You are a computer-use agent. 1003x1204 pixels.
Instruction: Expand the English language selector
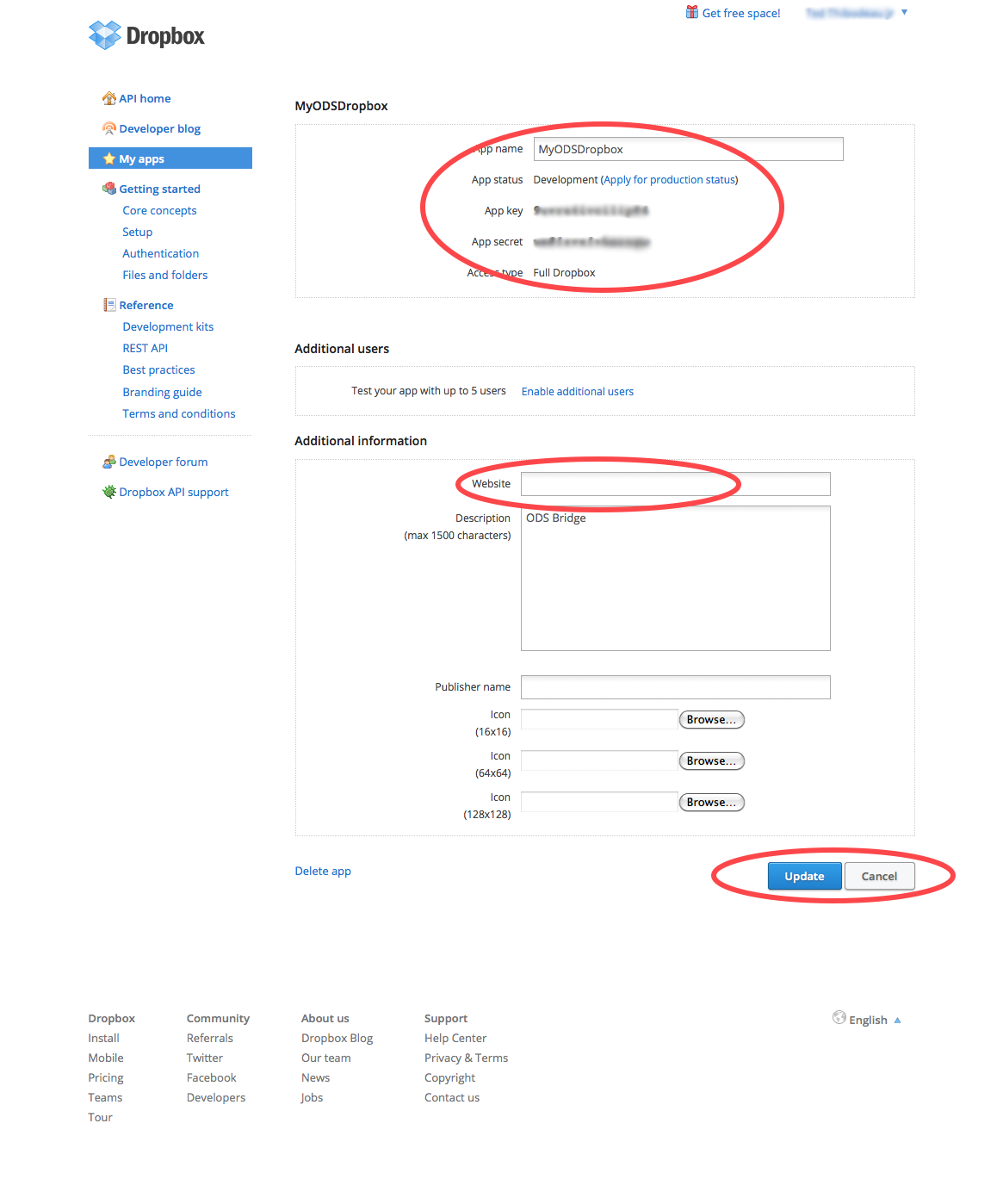point(897,1020)
